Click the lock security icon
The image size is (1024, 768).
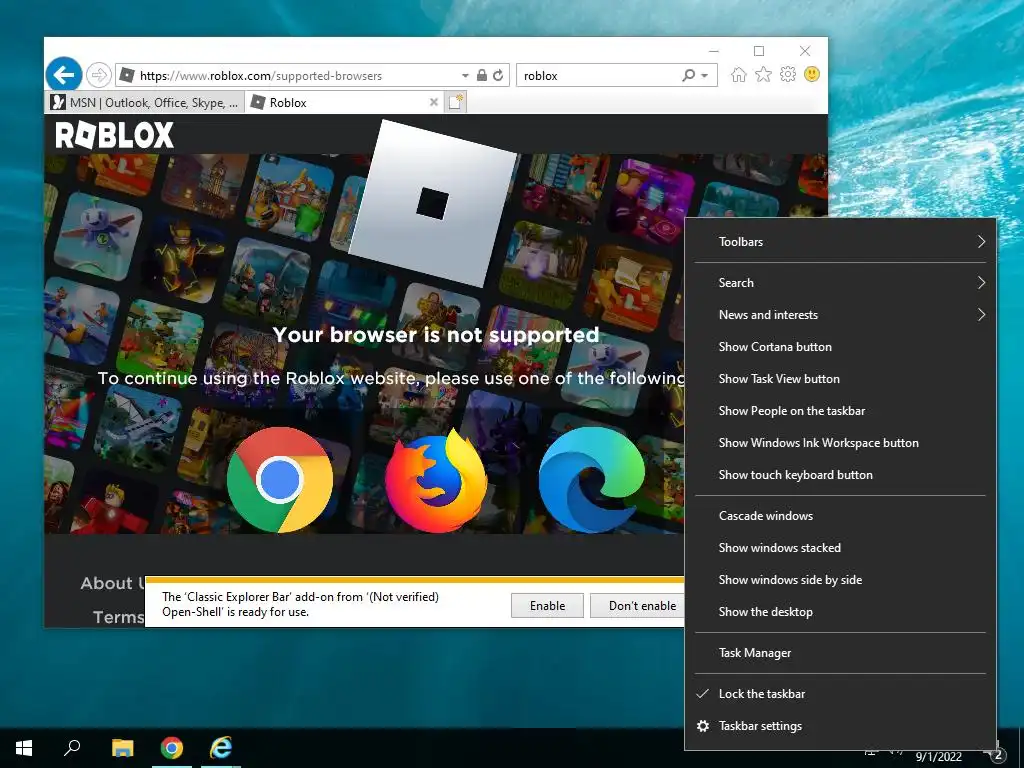coord(482,75)
